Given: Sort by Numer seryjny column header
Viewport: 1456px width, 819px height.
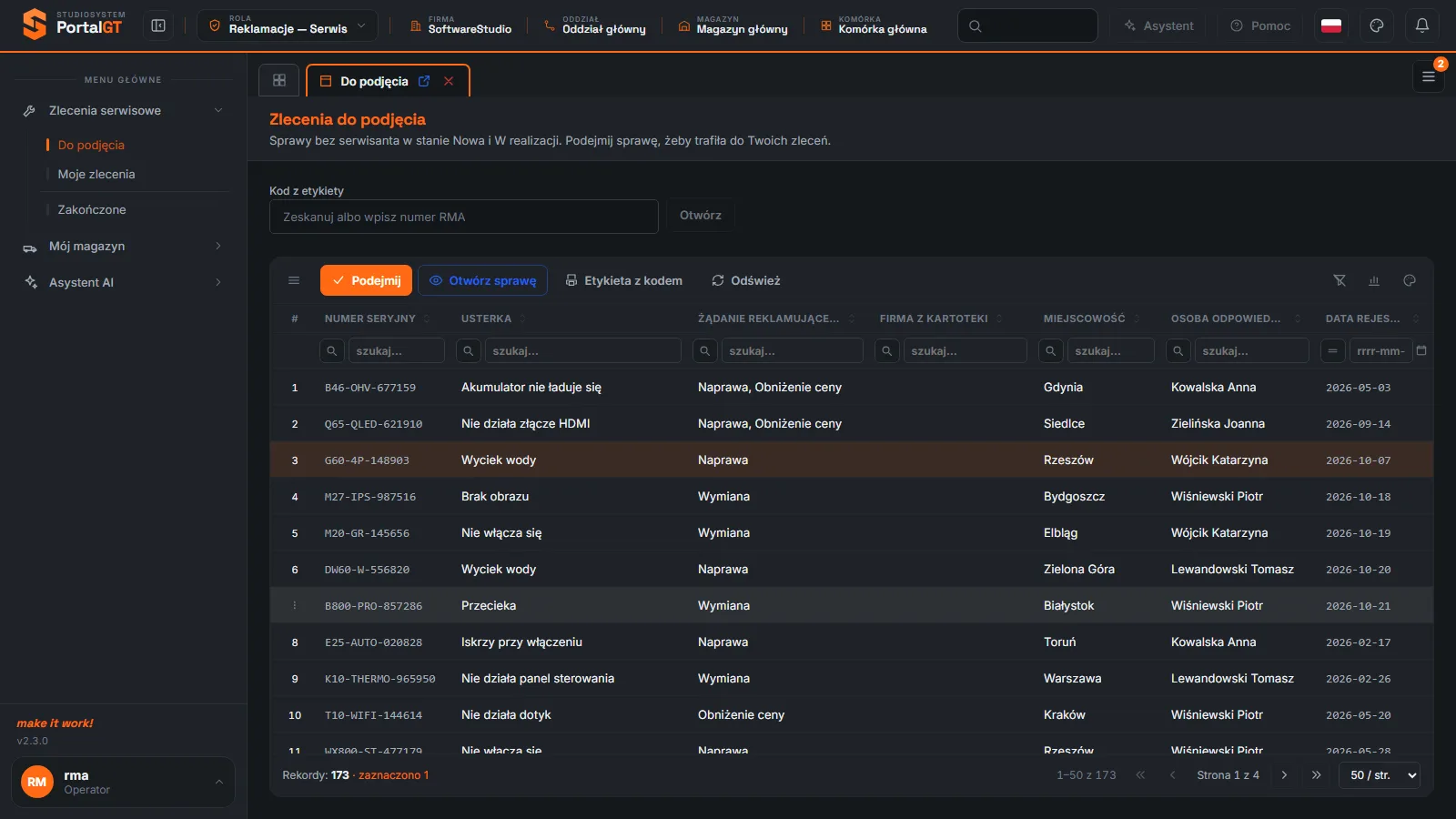Looking at the screenshot, I should [369, 318].
